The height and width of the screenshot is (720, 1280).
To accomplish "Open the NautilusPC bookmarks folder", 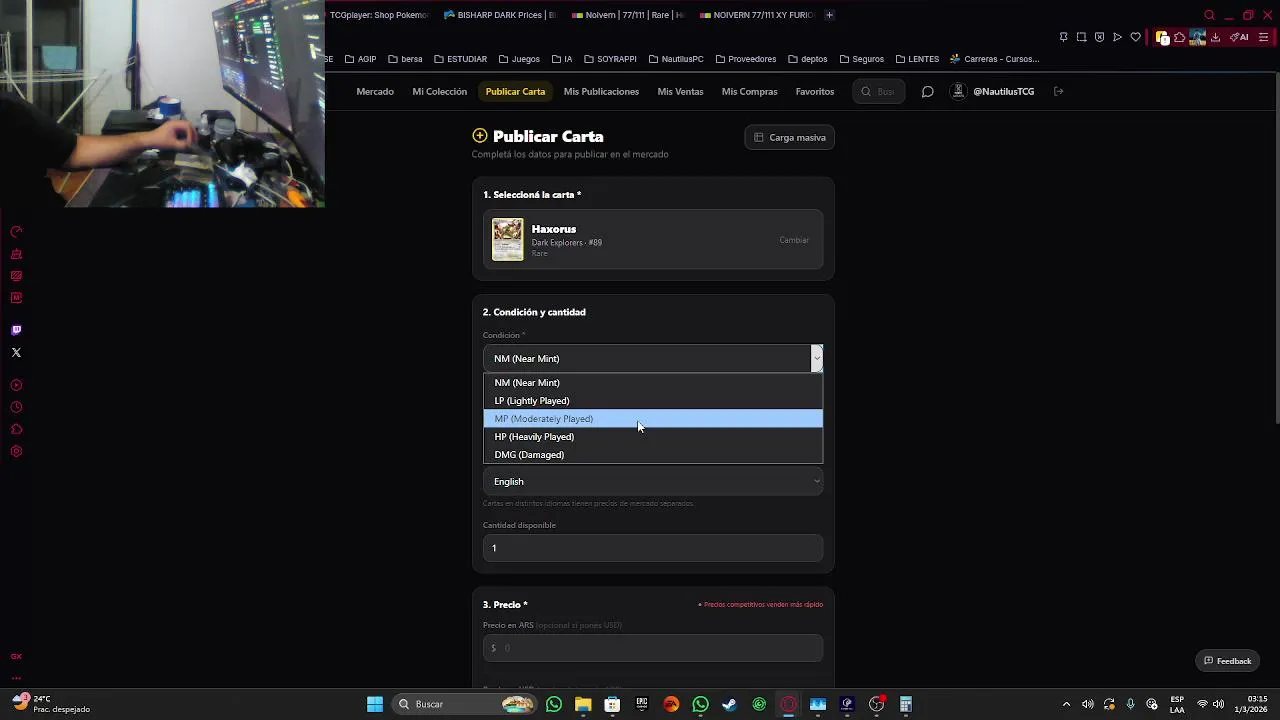I will click(x=676, y=59).
